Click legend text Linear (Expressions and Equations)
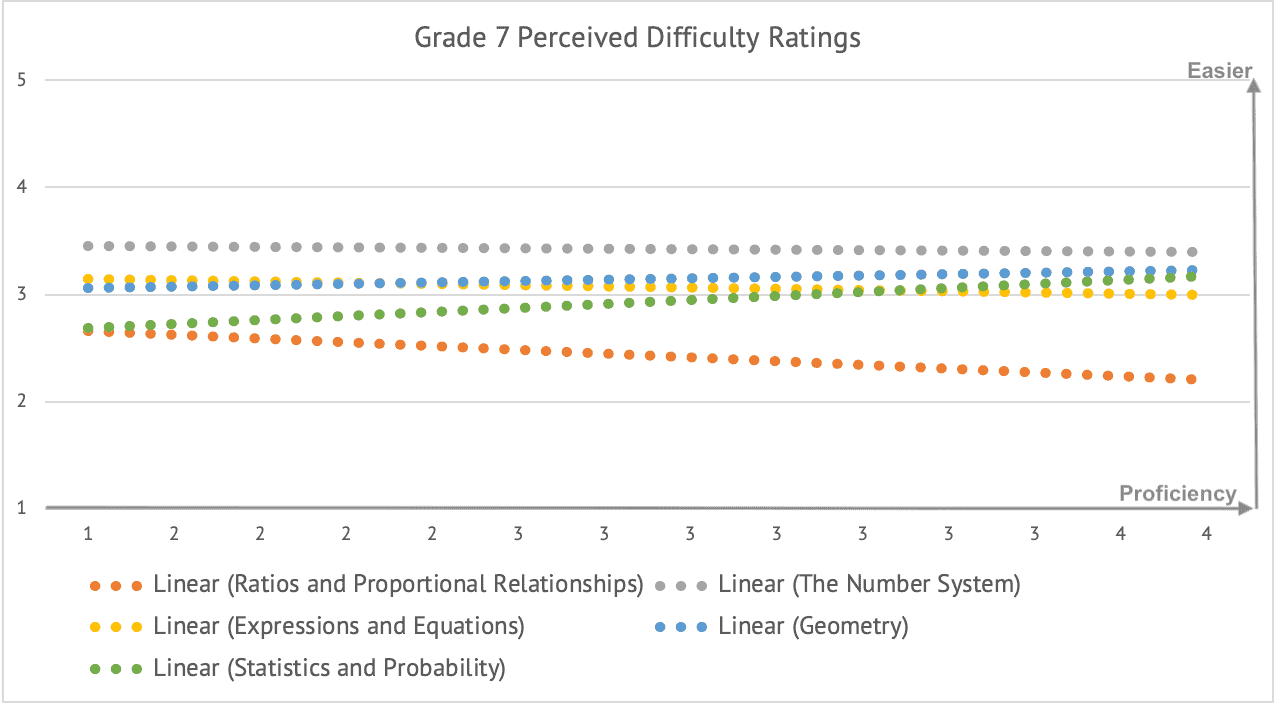 coord(339,627)
